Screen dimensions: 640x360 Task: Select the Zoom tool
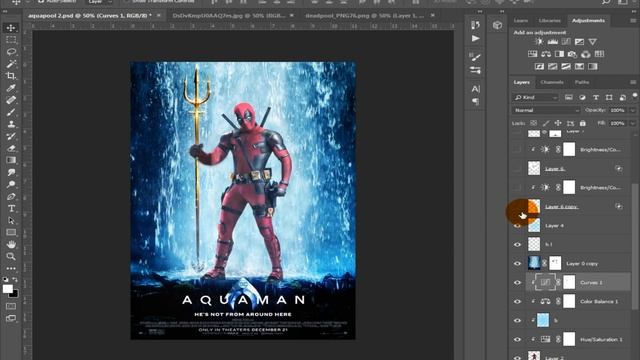[x=11, y=256]
